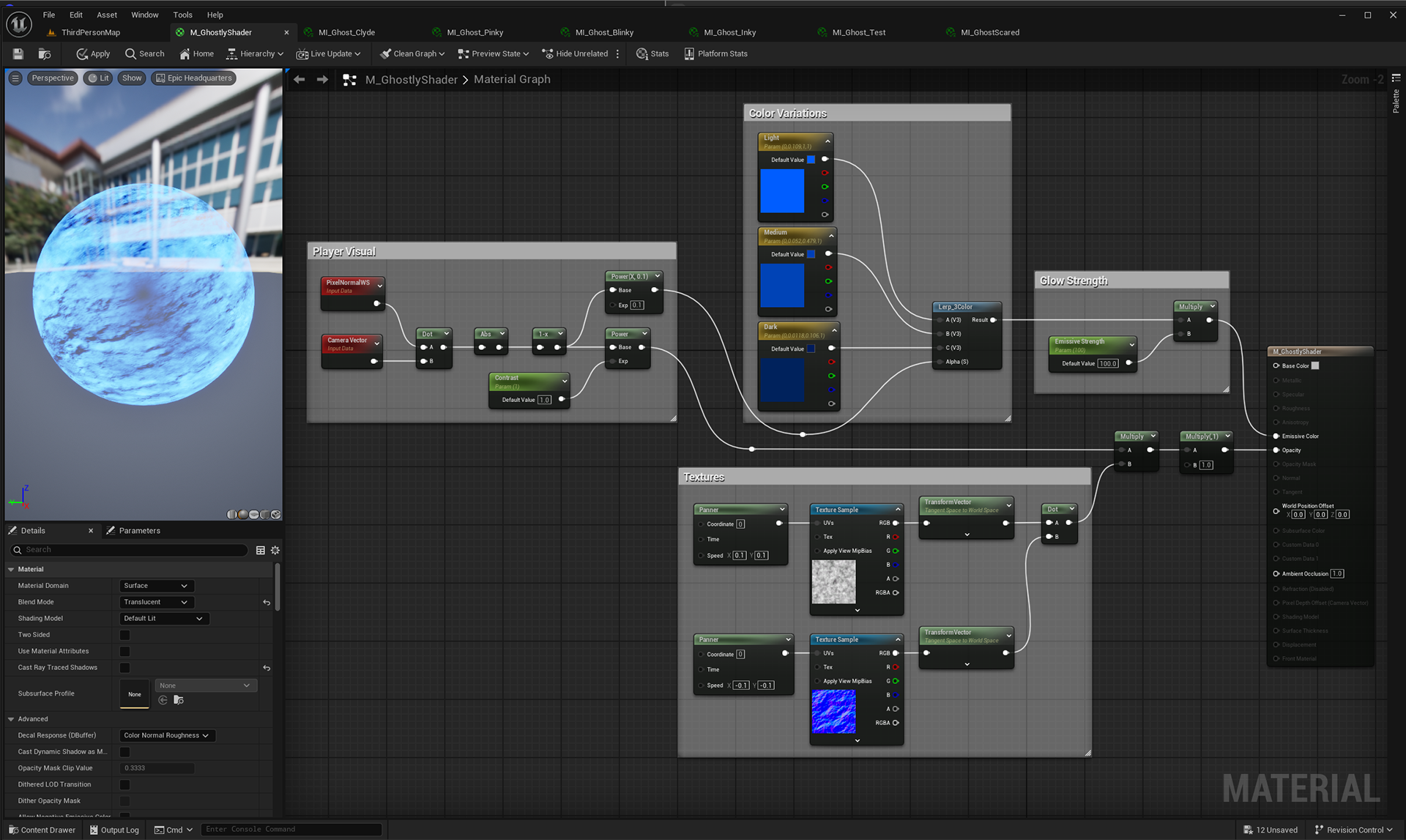Open the Blend Mode dropdown

pyautogui.click(x=155, y=602)
